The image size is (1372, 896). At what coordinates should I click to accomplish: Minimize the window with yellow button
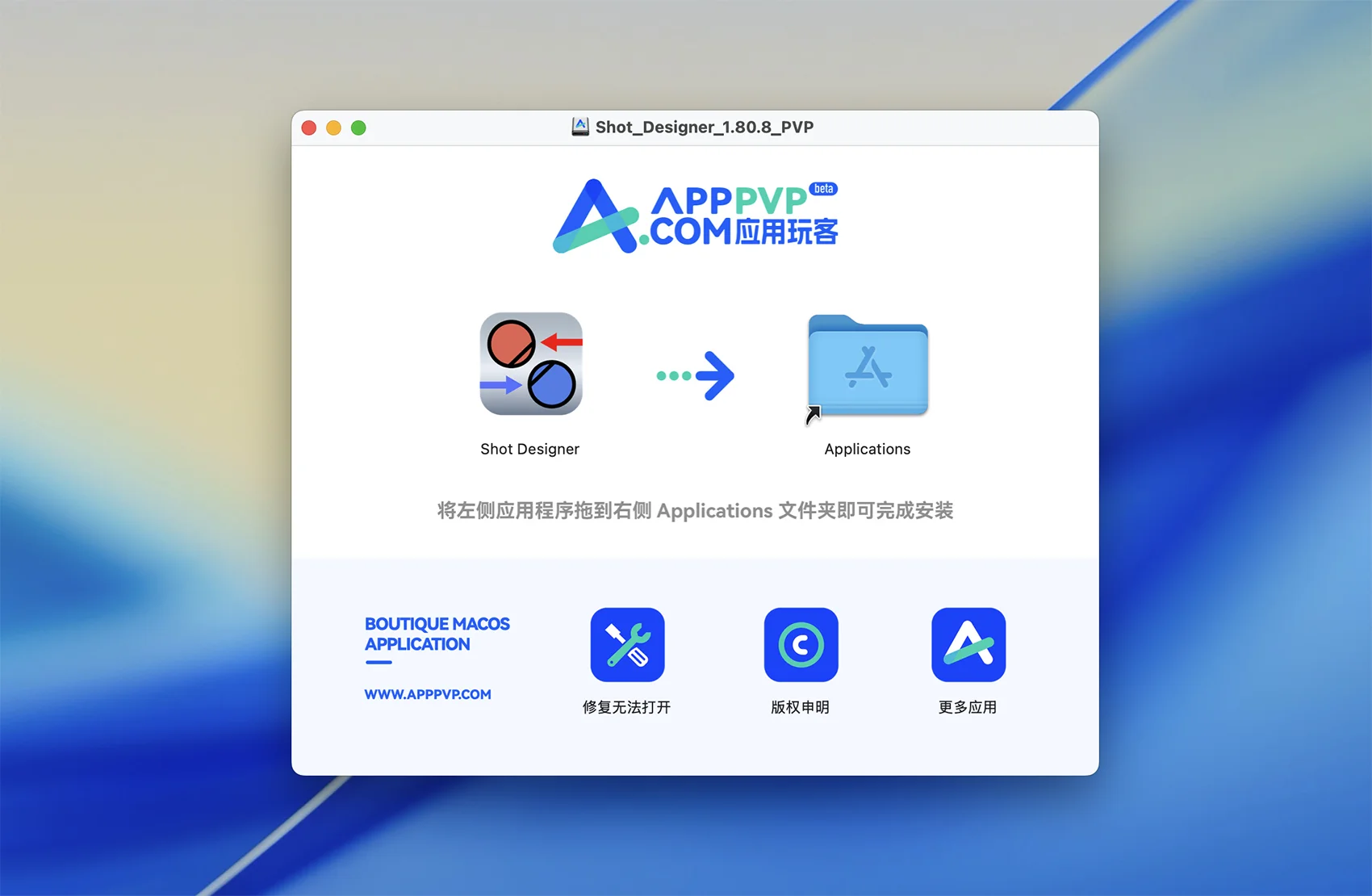[x=334, y=128]
